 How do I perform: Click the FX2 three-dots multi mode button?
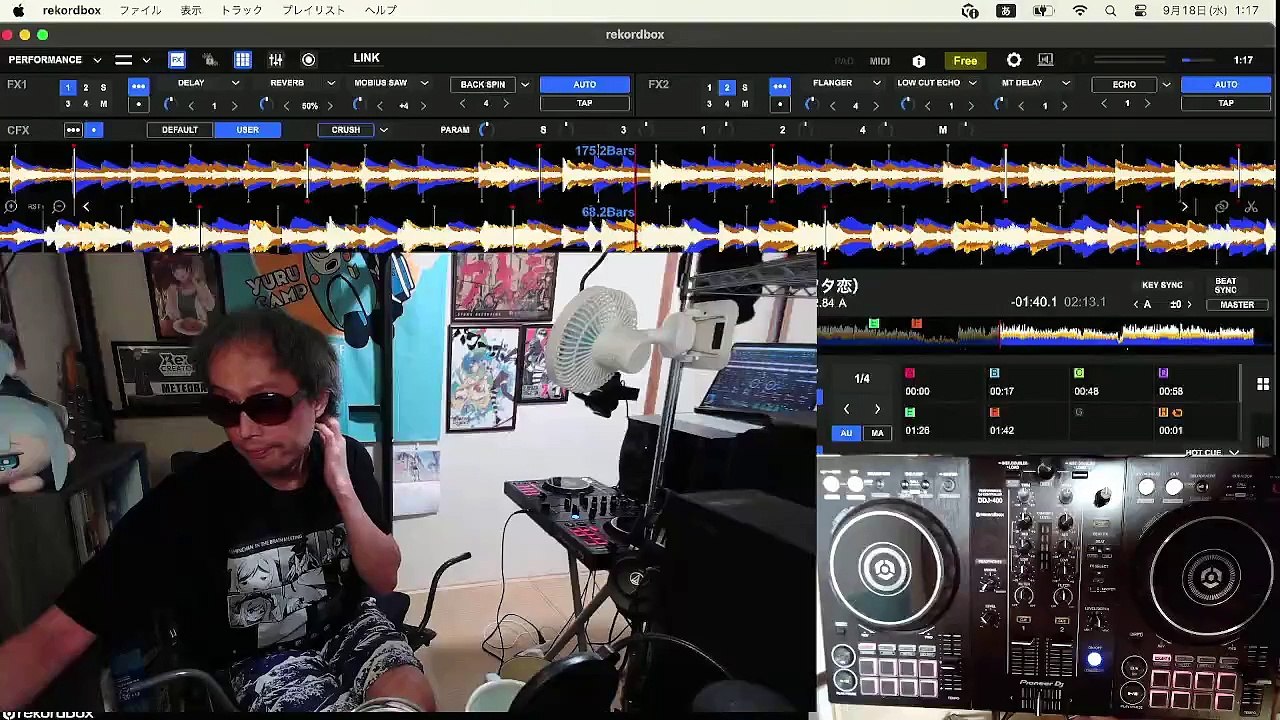(779, 86)
